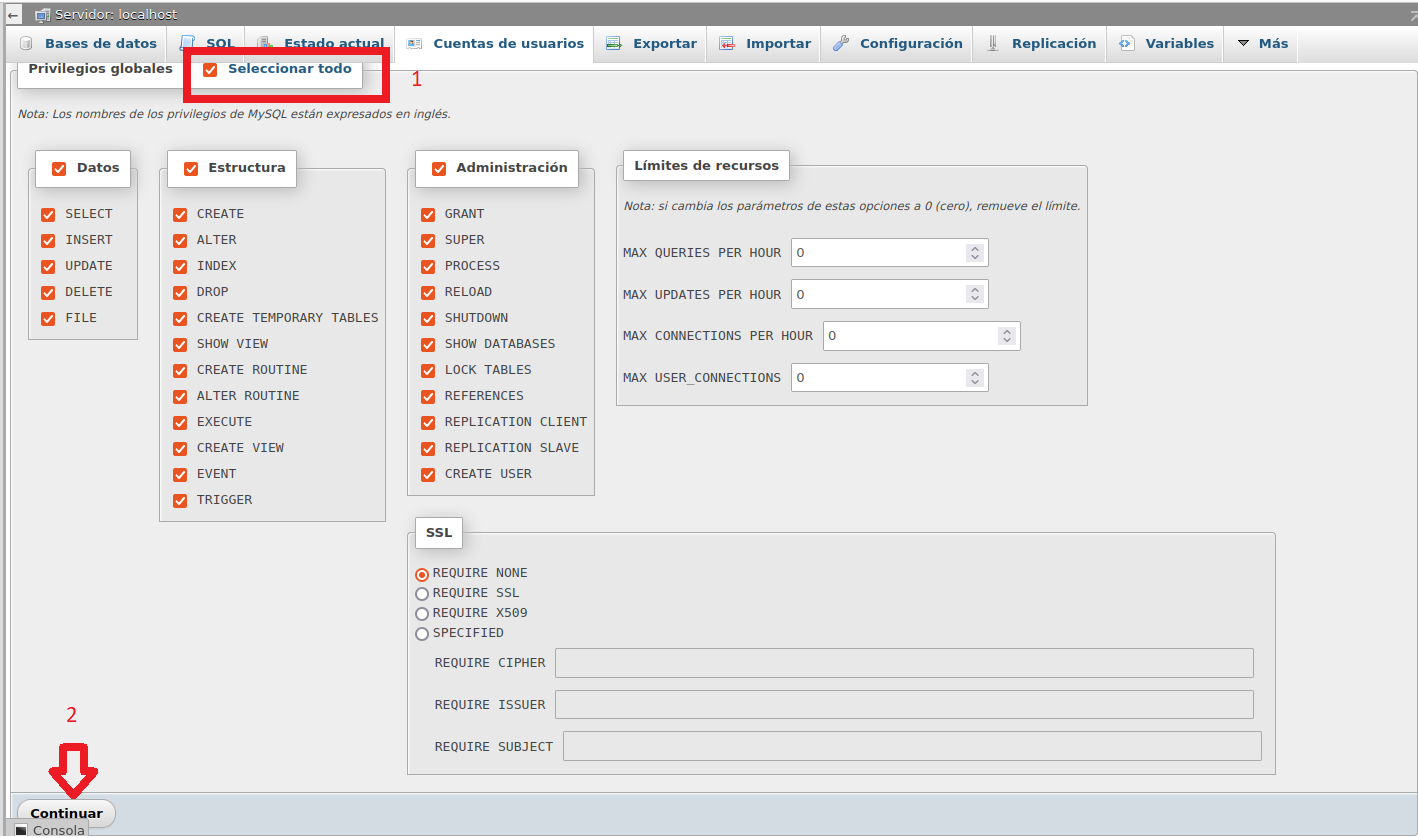Viewport: 1418px width, 838px height.
Task: Click the Replicación tab icon
Action: tap(993, 44)
